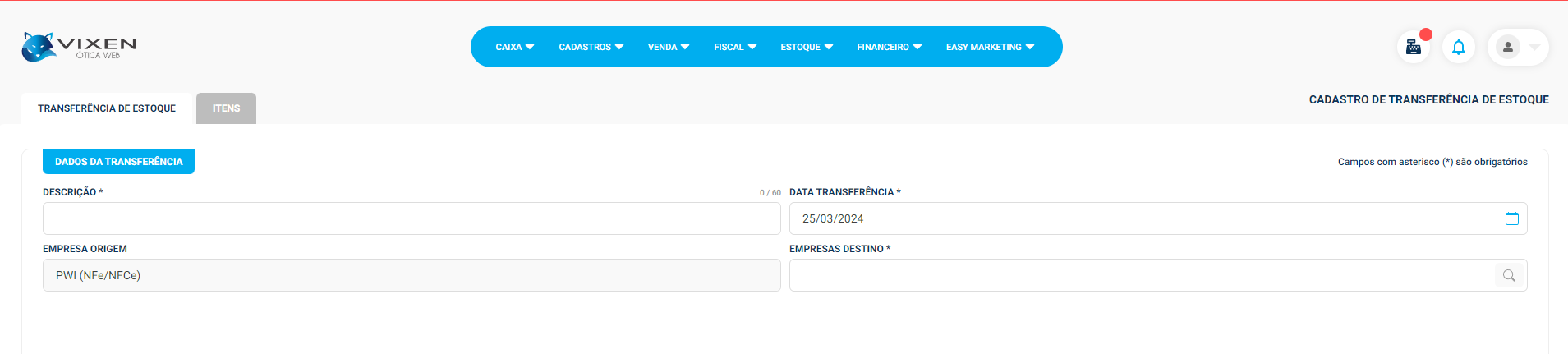Click the Empresa Origem field showing PWI
This screenshot has width=1568, height=354.
(411, 275)
